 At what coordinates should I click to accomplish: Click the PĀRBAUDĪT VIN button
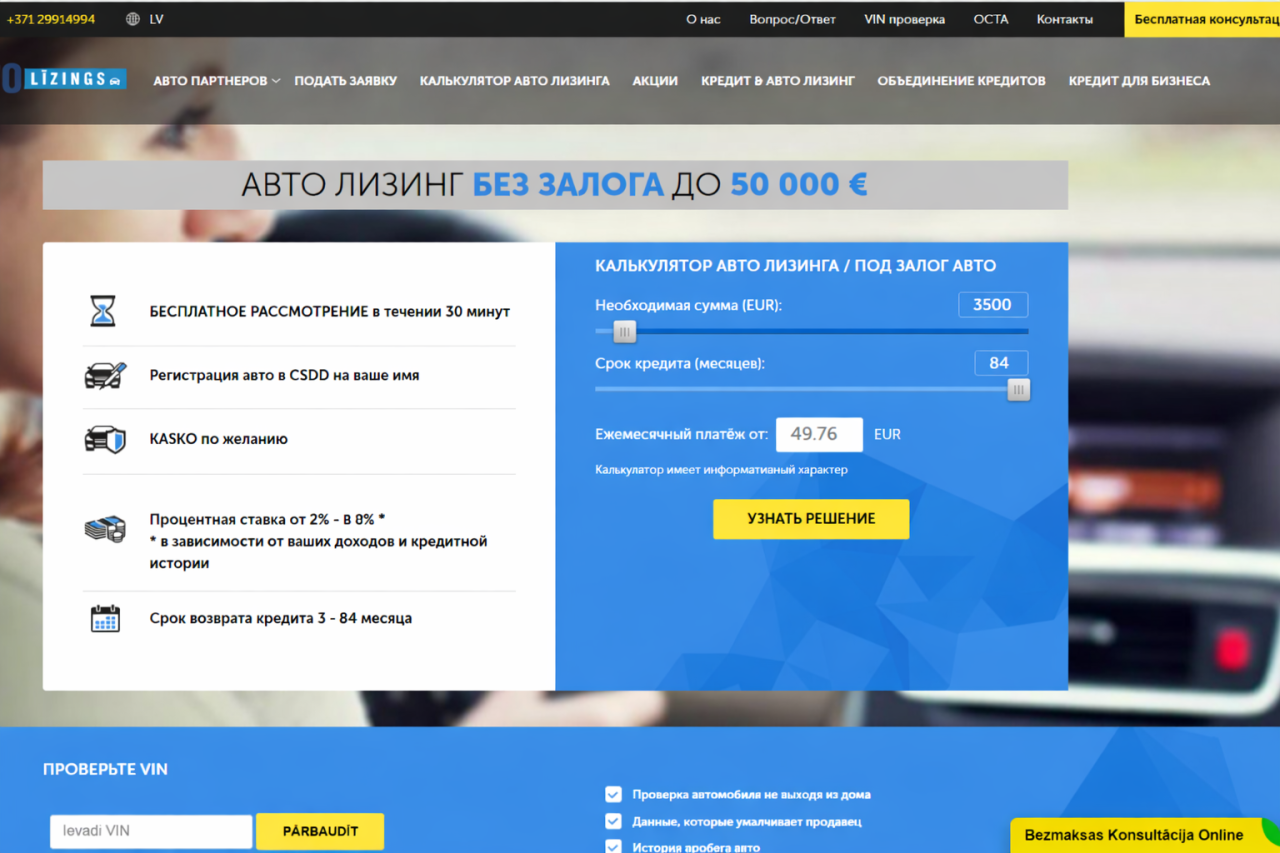point(320,831)
